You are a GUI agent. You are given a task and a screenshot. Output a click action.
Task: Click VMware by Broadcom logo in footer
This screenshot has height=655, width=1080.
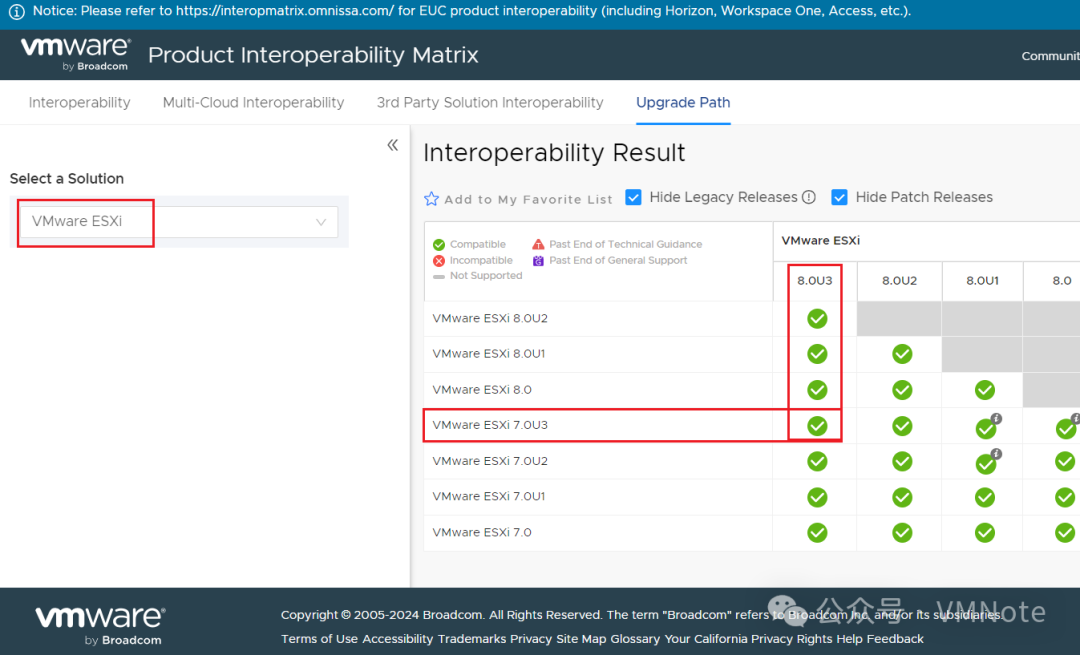[x=100, y=625]
